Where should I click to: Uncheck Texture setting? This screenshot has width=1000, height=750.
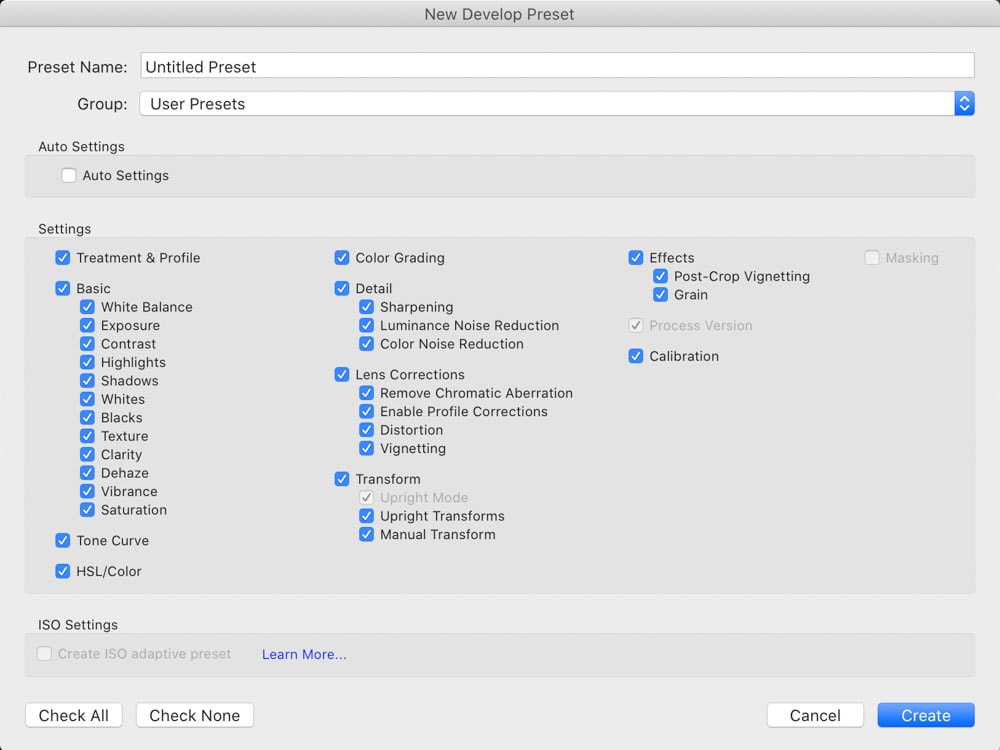pos(87,436)
